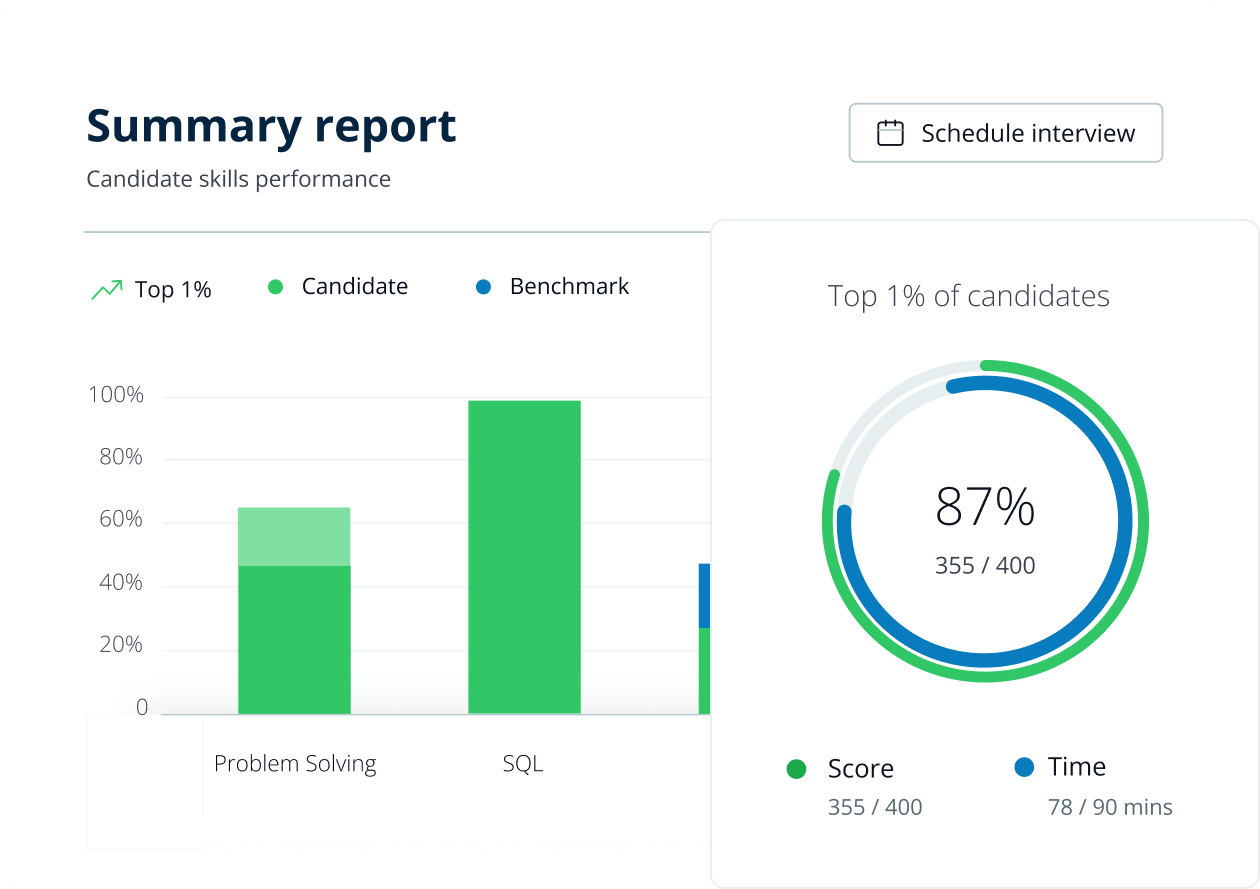Image resolution: width=1260 pixels, height=889 pixels.
Task: Click the inner blue time progress ring
Action: tap(1127, 521)
